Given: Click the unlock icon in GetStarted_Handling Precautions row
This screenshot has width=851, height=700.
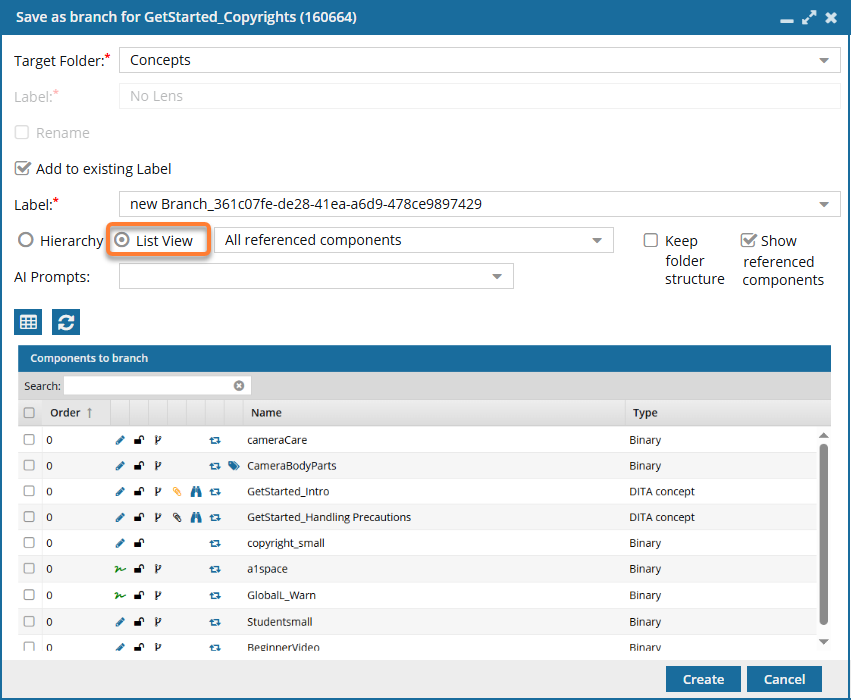Looking at the screenshot, I should click(x=139, y=517).
